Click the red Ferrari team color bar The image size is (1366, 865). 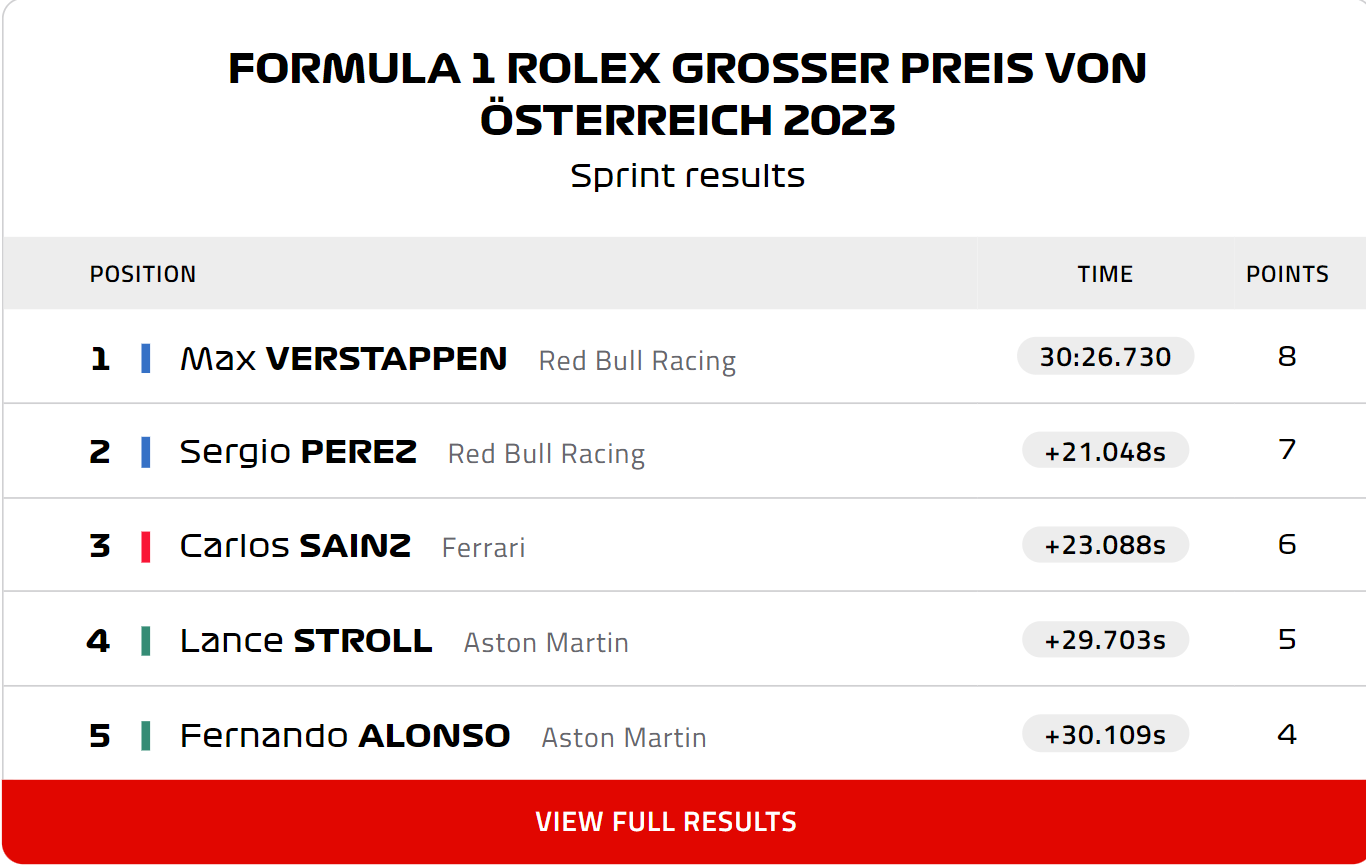pos(146,546)
